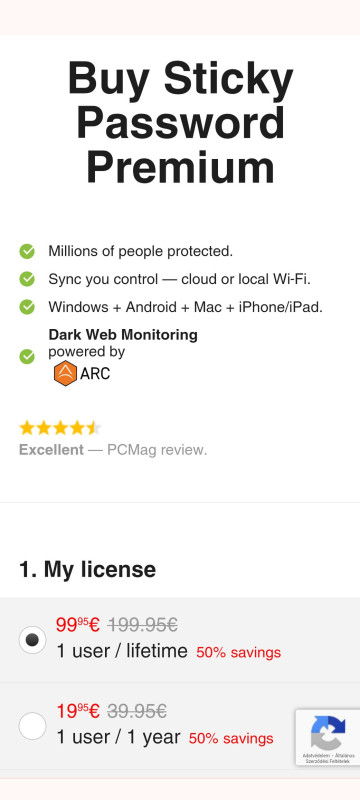Click the green checkmark beside Dark Web Monitoring
The image size is (360, 800).
click(27, 356)
